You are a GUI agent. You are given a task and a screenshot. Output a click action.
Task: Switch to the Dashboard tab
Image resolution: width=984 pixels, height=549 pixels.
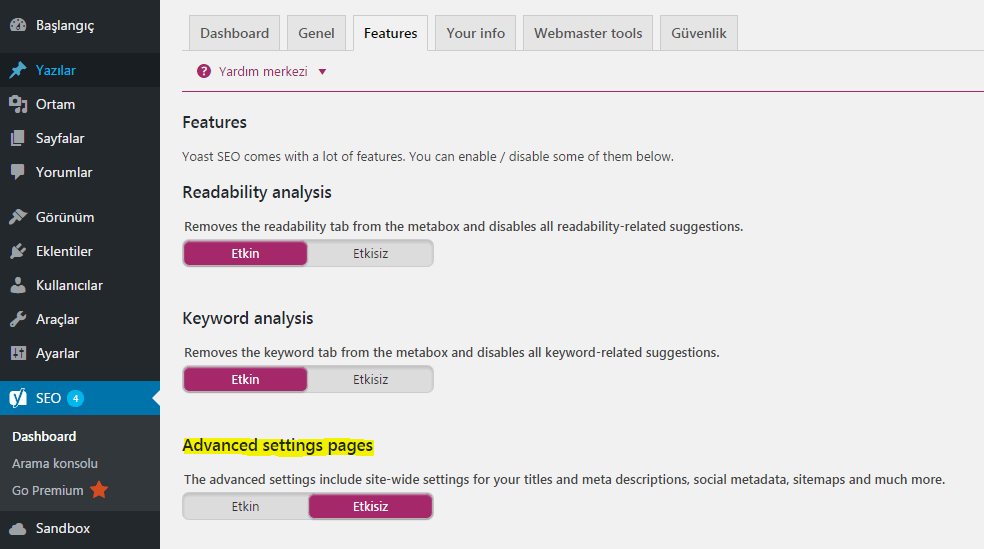point(234,33)
